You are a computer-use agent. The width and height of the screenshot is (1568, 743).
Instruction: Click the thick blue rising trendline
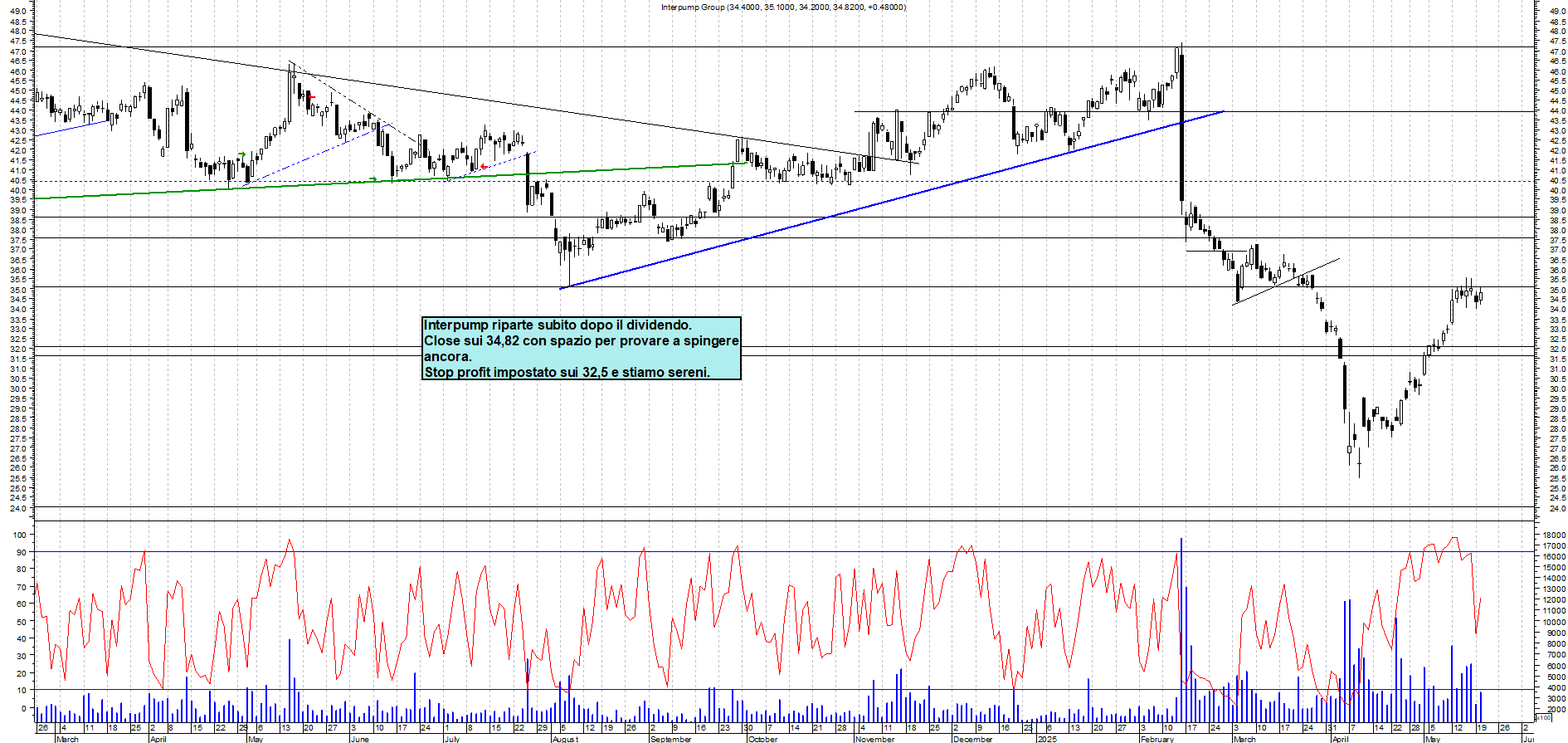point(892,199)
